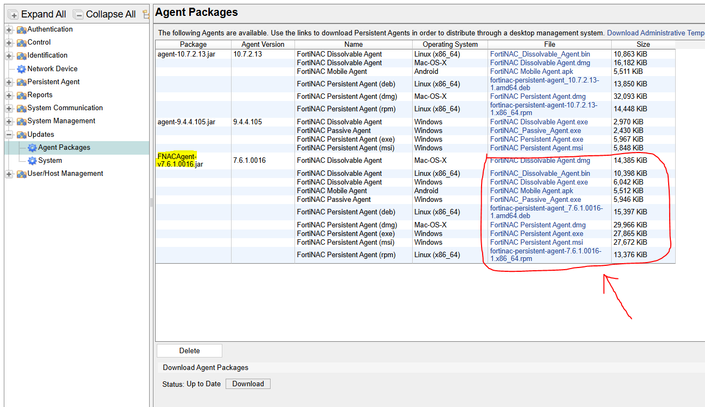This screenshot has width=705, height=407.
Task: Click the Authentication folder icon
Action: tap(20, 29)
